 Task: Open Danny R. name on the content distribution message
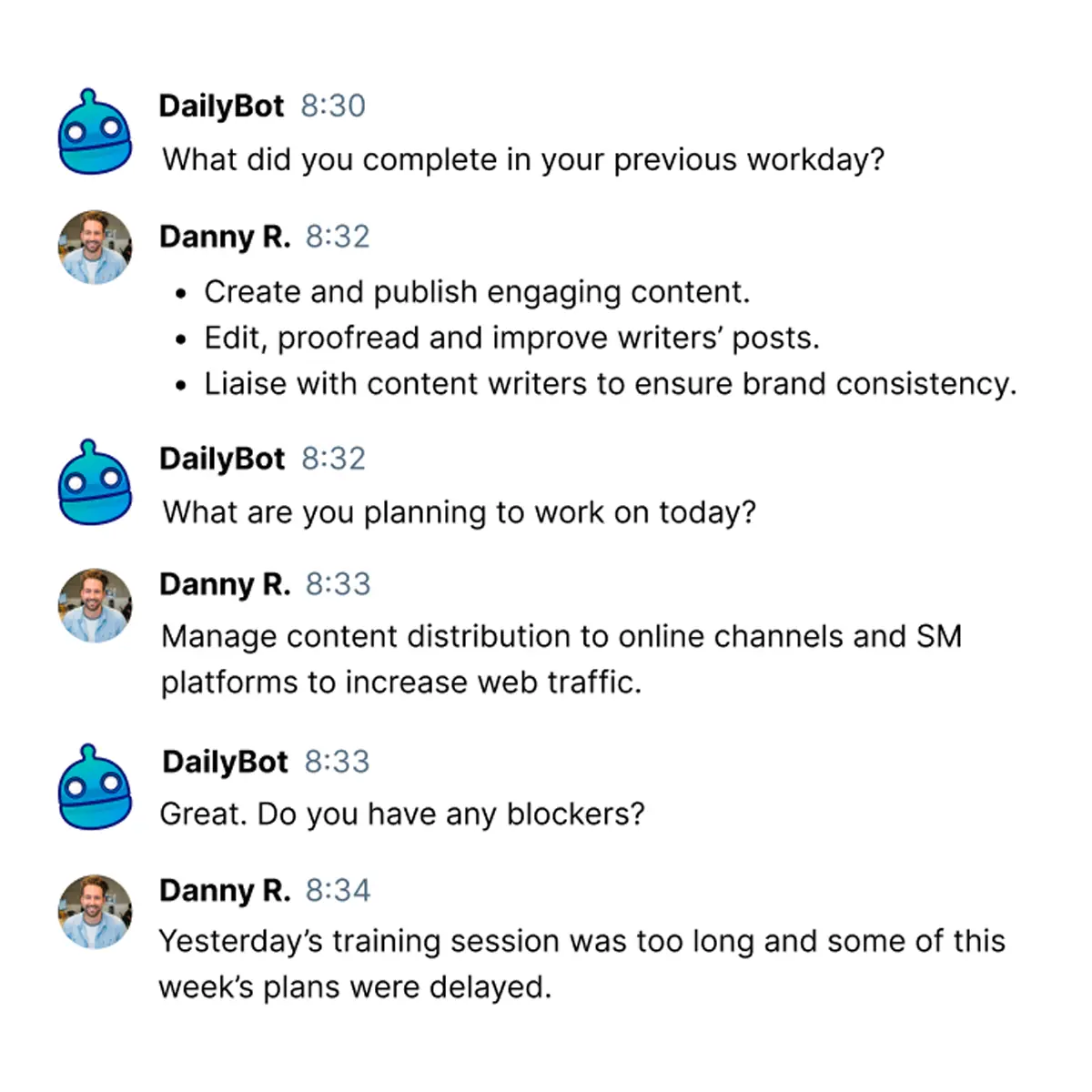225,584
